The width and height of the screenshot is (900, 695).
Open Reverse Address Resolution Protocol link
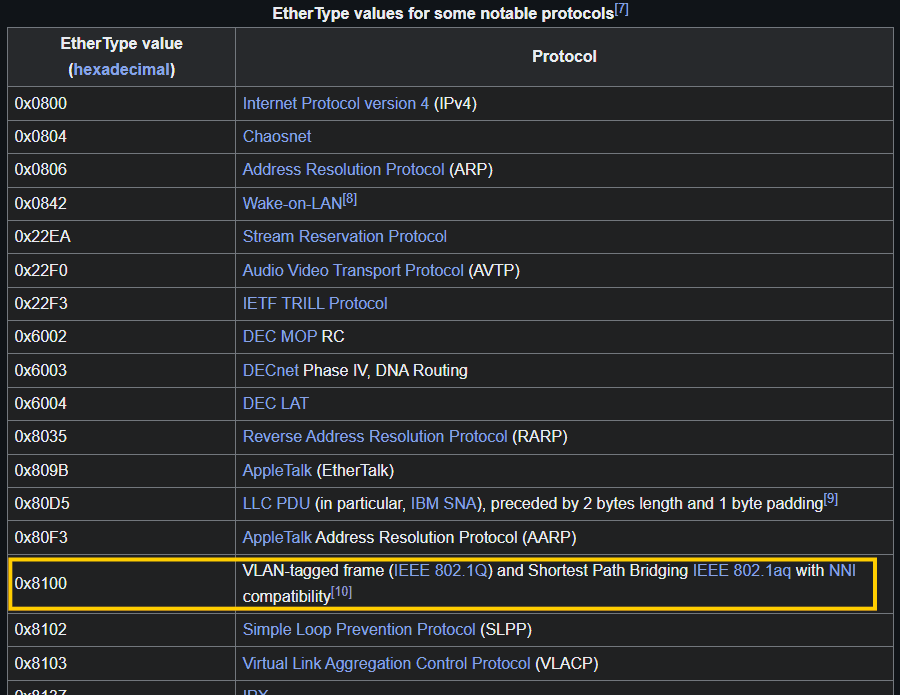point(375,436)
